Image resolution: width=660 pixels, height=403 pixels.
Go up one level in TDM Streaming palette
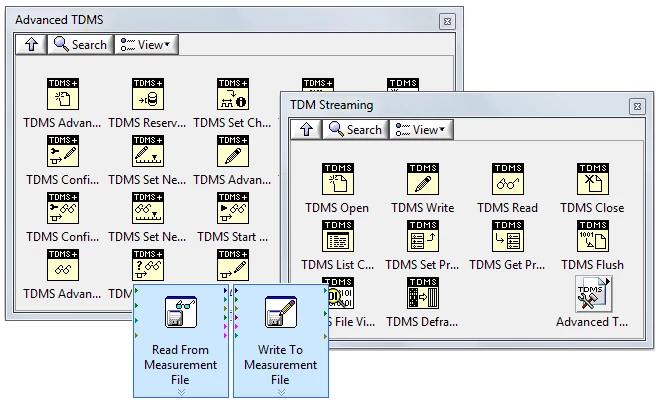(x=305, y=129)
